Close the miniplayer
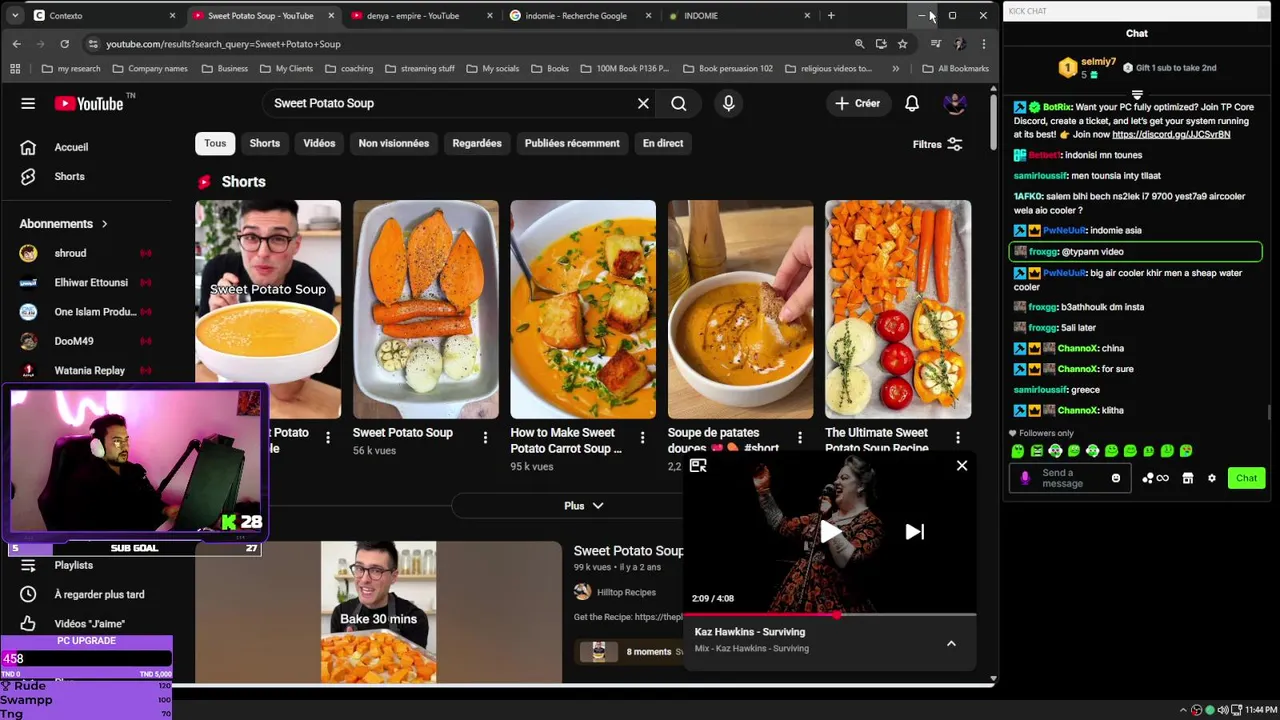The image size is (1280, 720). (x=962, y=466)
